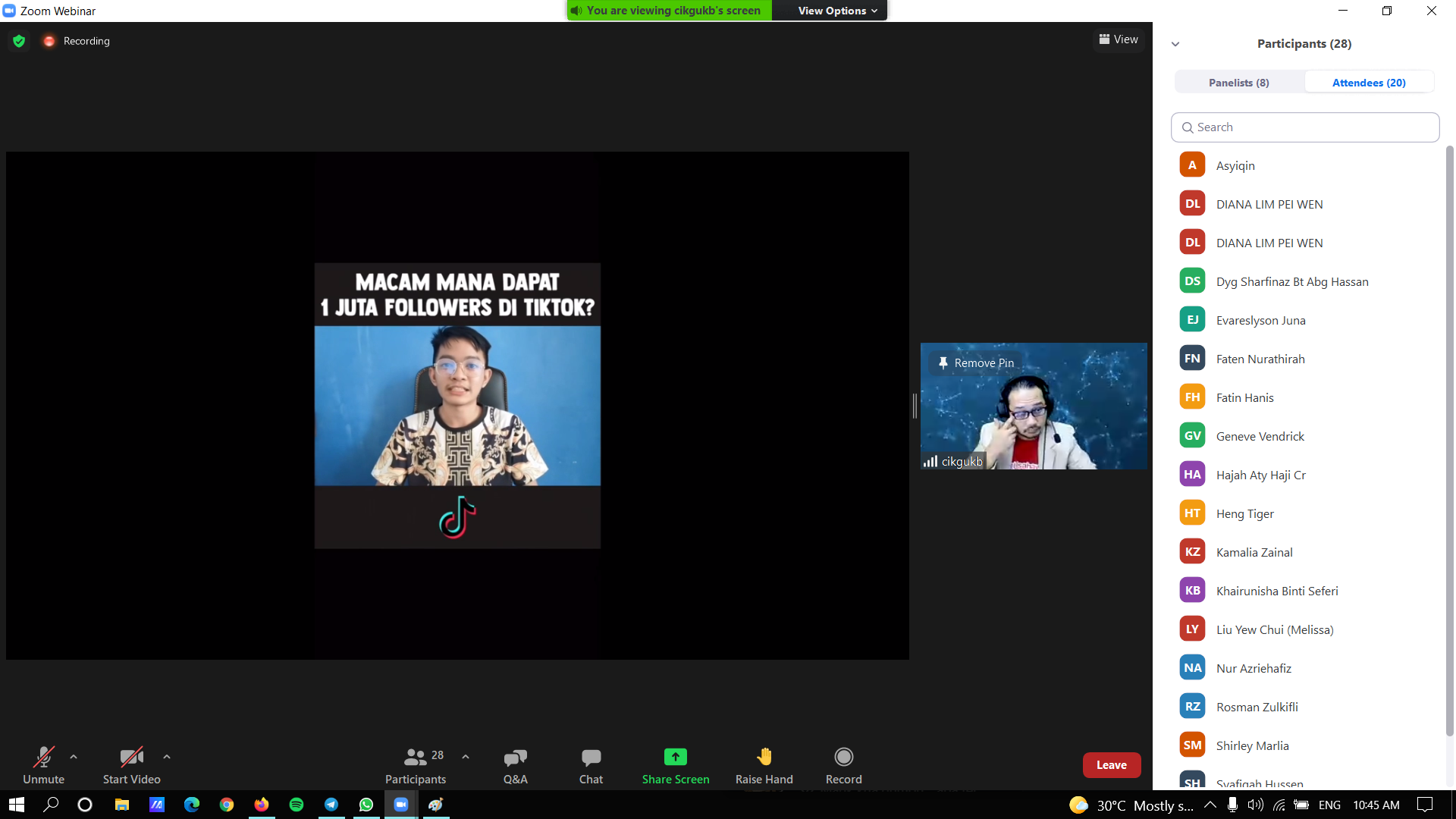Select attendee Nur Azriehafiz
Viewport: 1456px width, 819px height.
pyautogui.click(x=1305, y=668)
